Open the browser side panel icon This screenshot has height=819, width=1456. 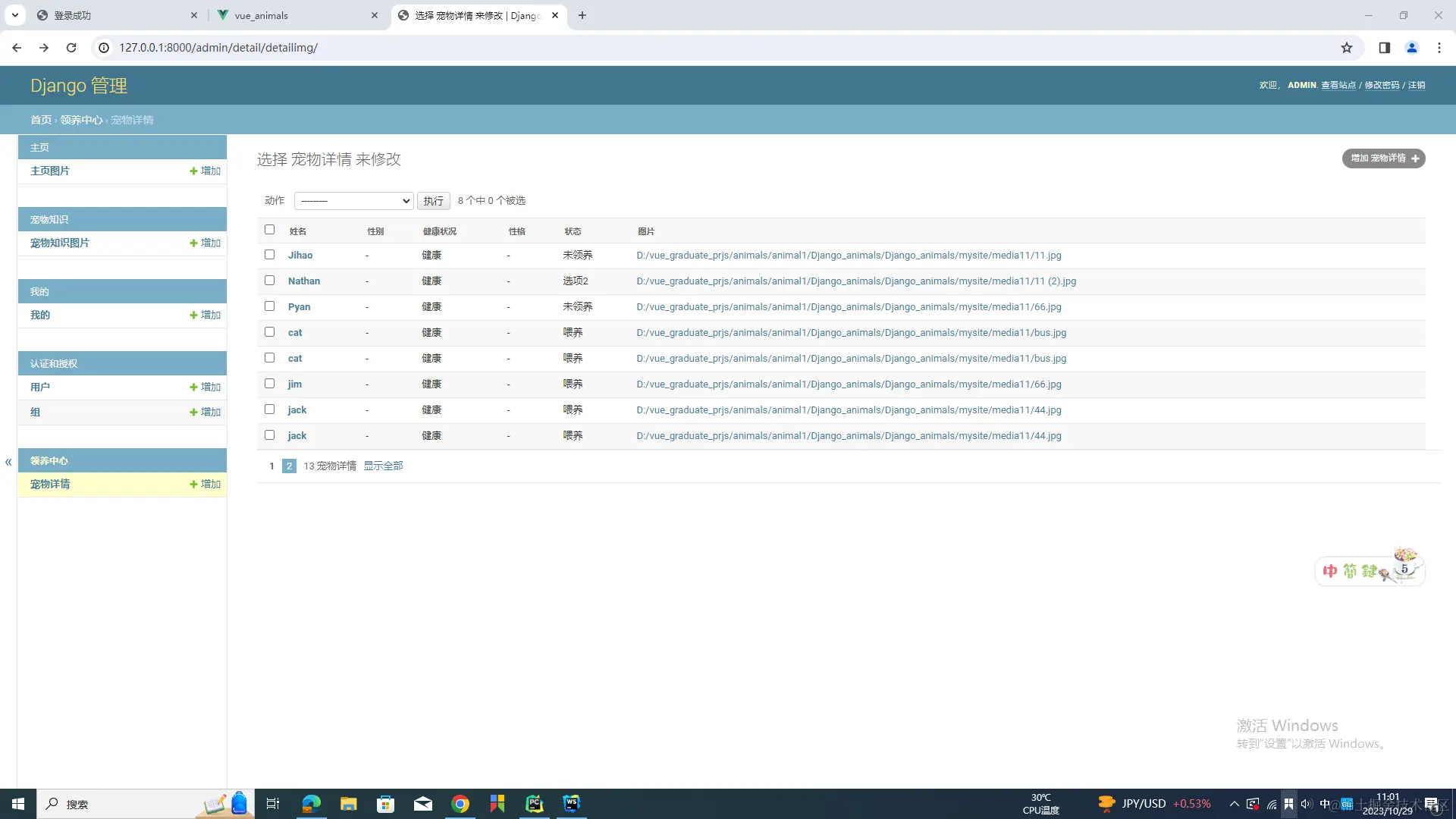pyautogui.click(x=1384, y=48)
